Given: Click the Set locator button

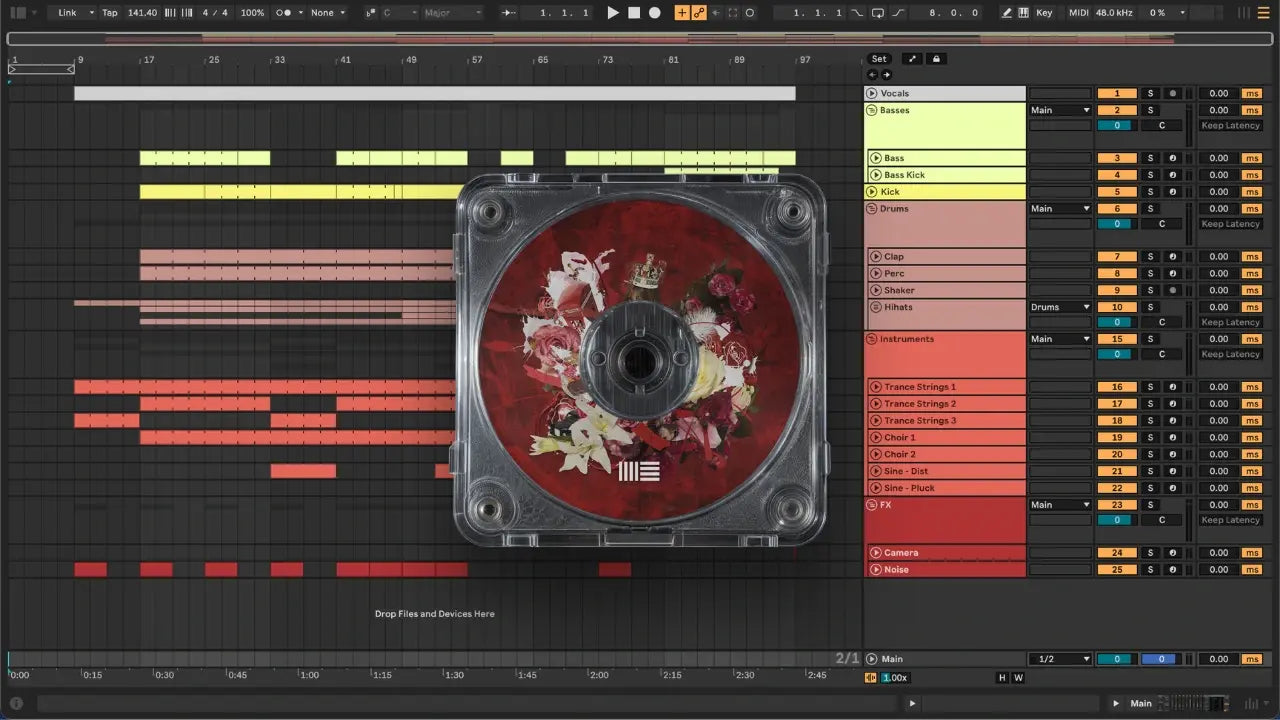Looking at the screenshot, I should (x=878, y=59).
